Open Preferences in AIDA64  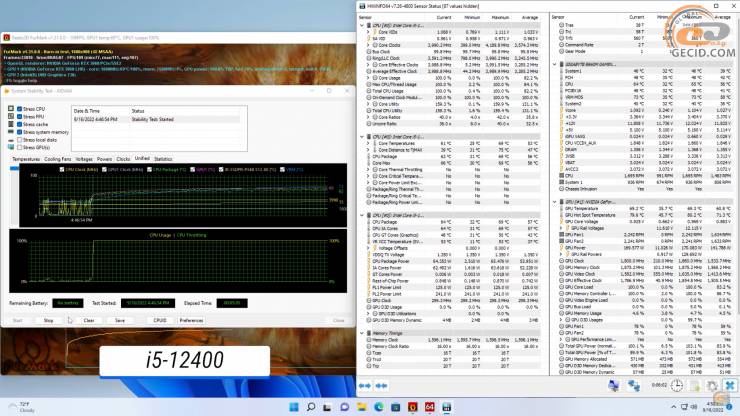point(191,320)
